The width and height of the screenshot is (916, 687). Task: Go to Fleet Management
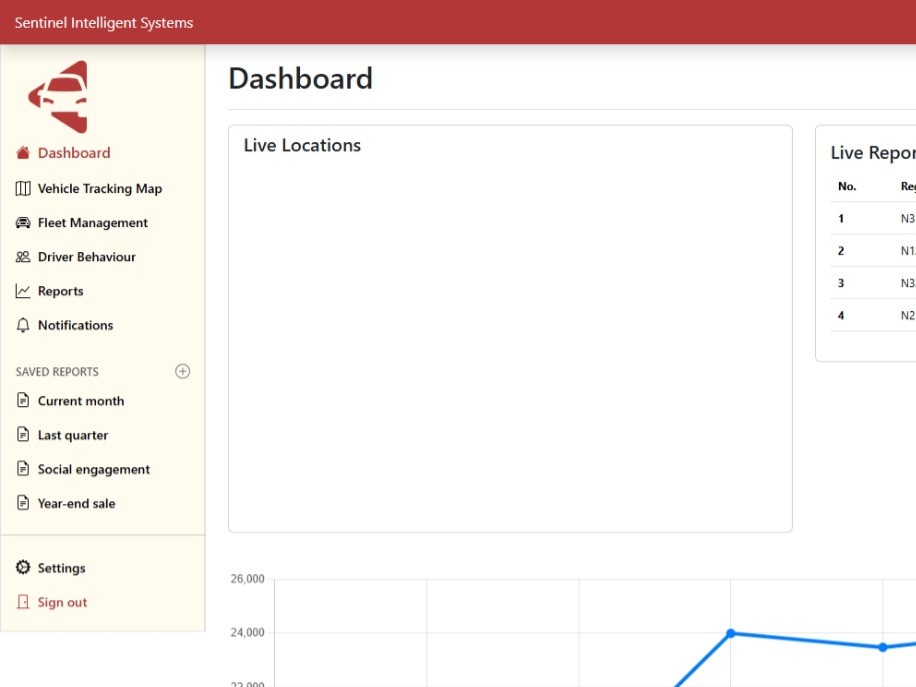click(x=92, y=223)
